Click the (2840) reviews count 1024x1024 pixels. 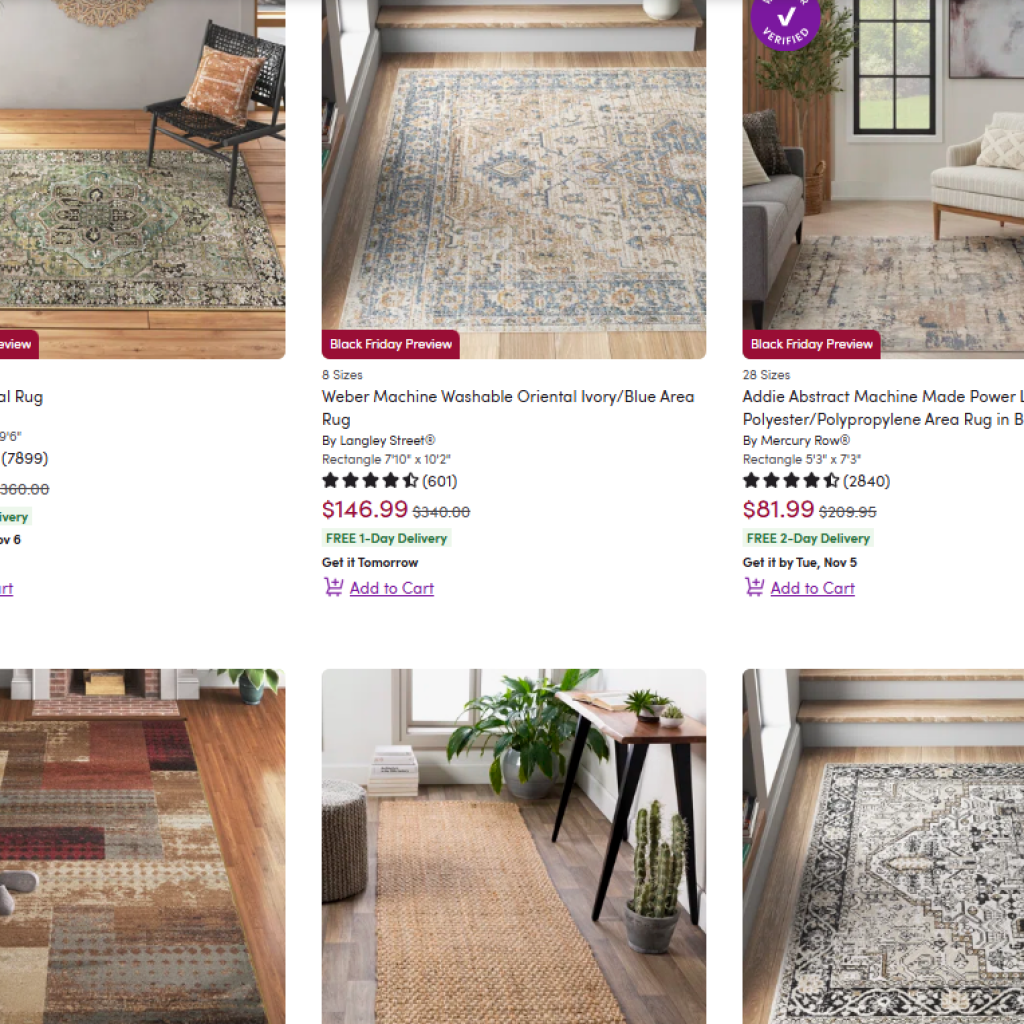click(x=866, y=481)
